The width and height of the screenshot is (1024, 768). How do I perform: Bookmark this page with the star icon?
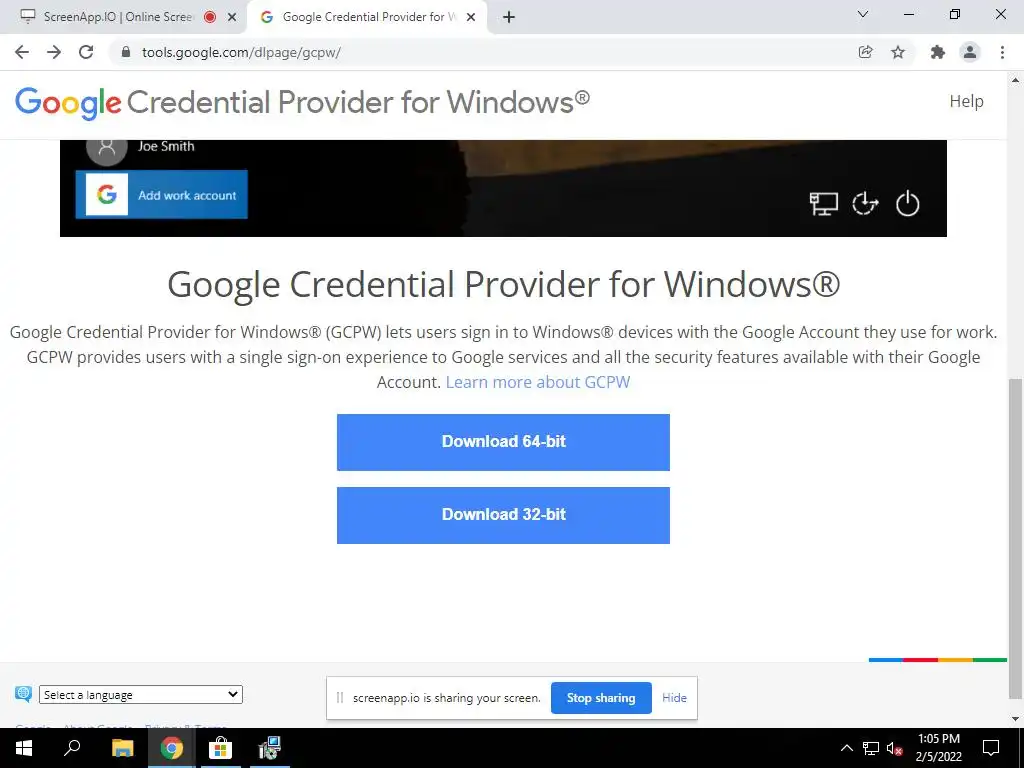(898, 52)
